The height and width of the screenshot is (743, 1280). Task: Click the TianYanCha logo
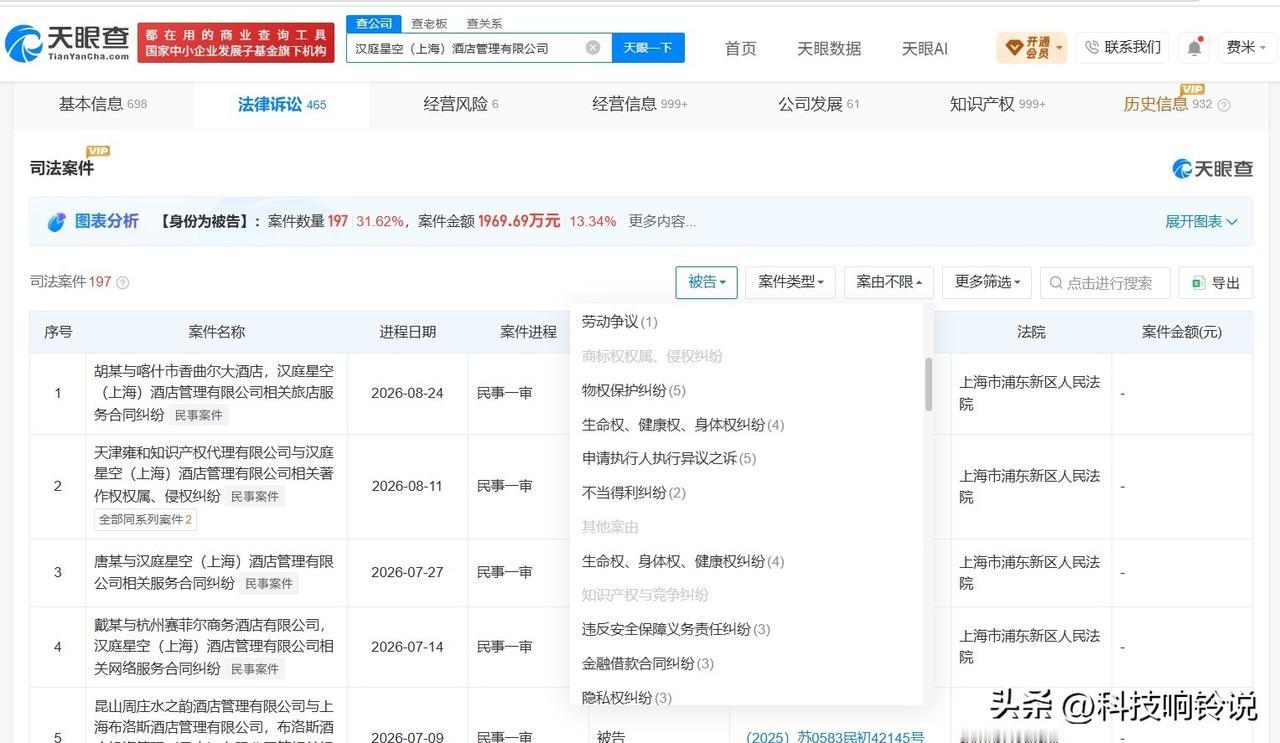[x=67, y=42]
